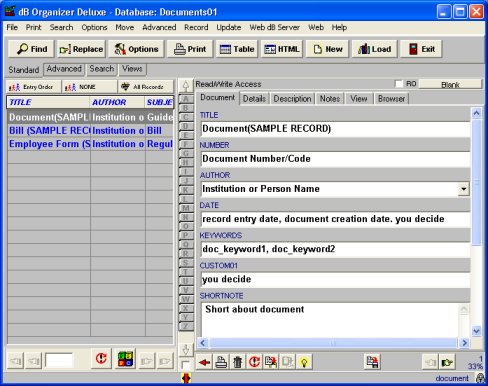The height and width of the screenshot is (386, 488).
Task: Click the Find toolbar button
Action: coord(32,49)
